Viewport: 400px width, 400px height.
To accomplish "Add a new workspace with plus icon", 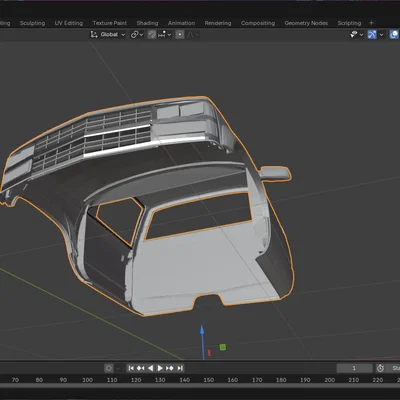I will pos(371,23).
